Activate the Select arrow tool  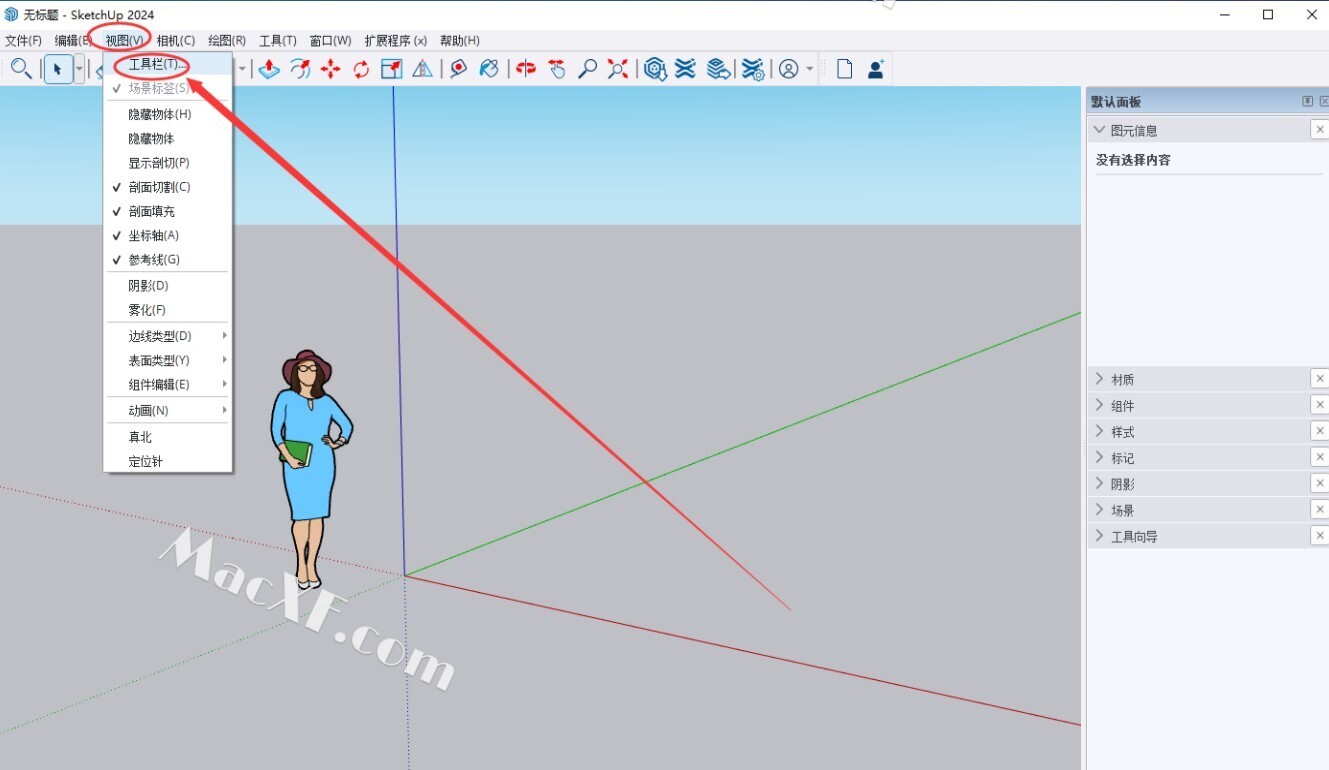[x=58, y=69]
